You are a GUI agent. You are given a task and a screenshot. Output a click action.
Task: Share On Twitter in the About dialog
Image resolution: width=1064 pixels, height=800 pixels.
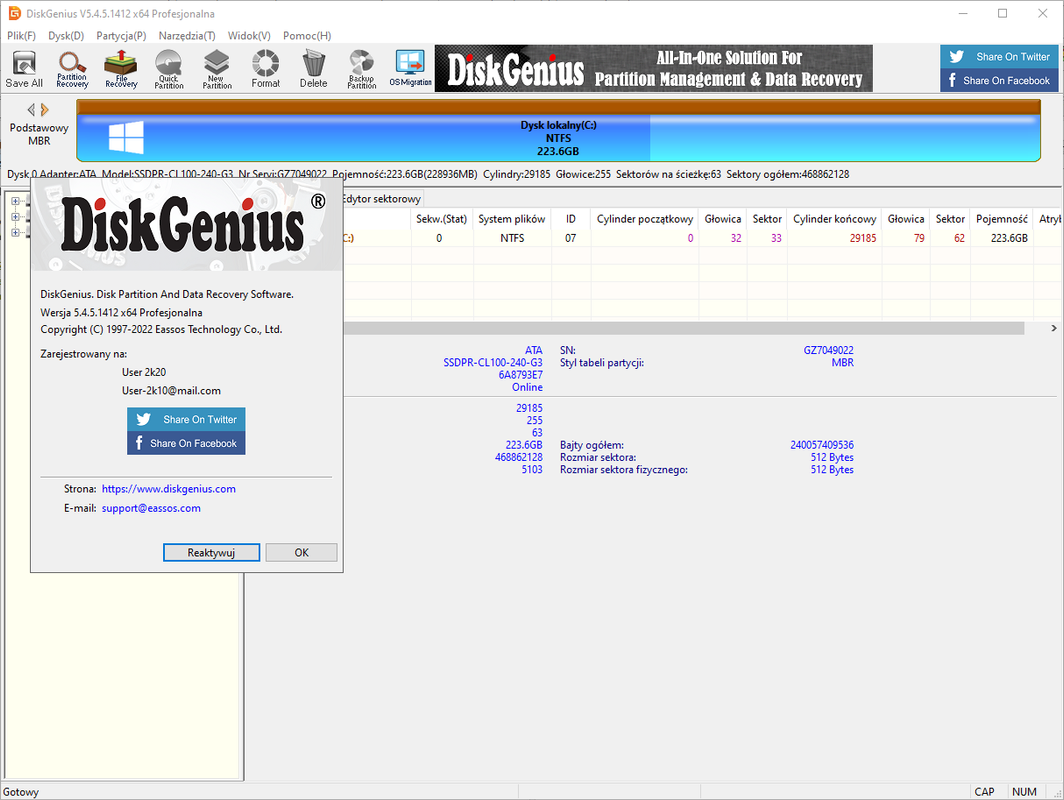[x=186, y=419]
